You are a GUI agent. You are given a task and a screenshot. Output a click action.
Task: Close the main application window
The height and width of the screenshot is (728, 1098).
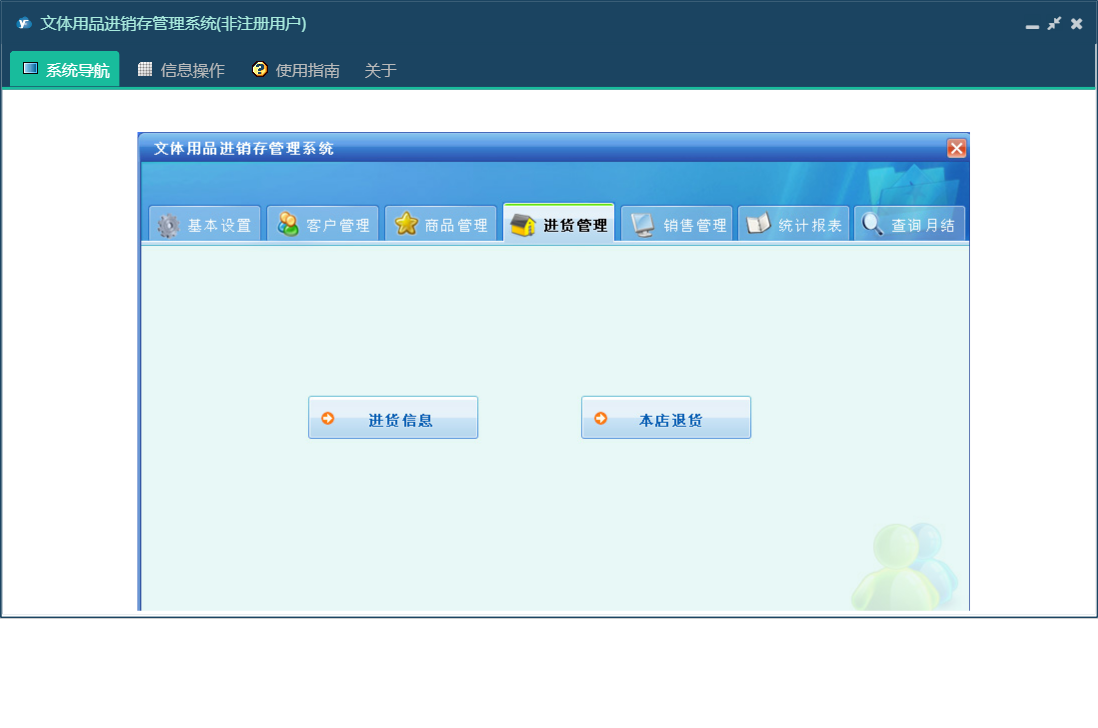(1077, 24)
